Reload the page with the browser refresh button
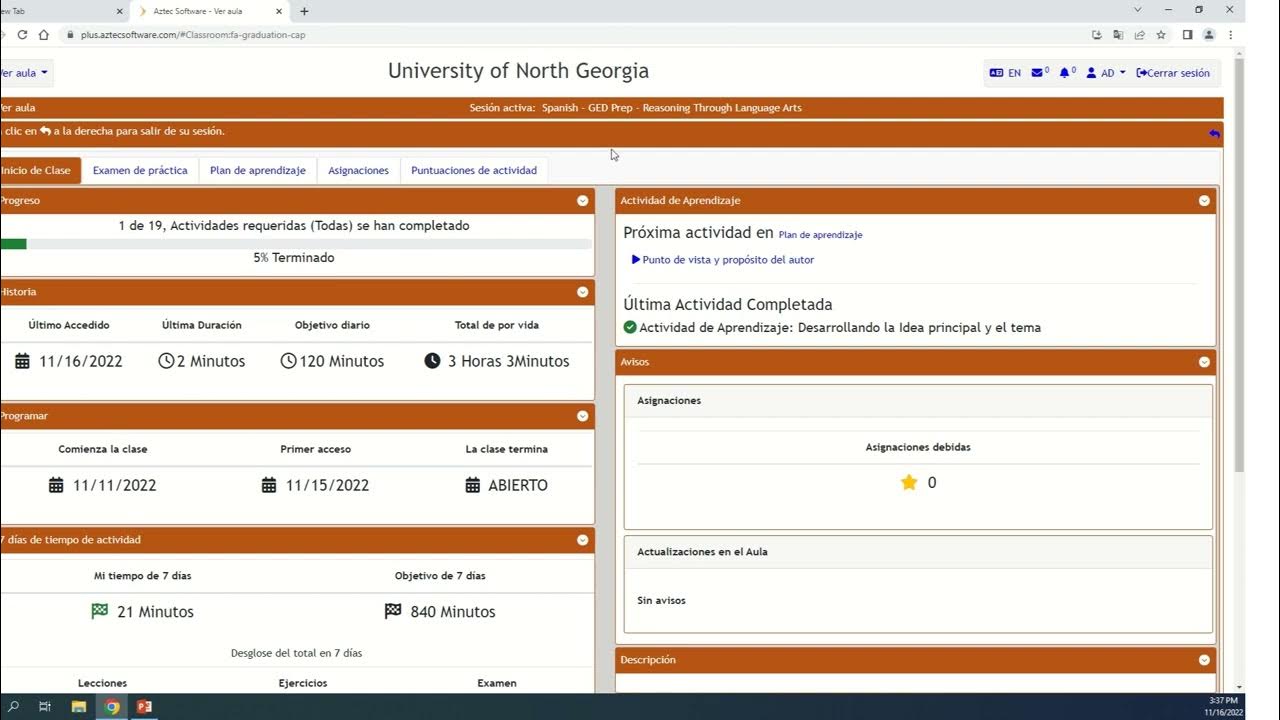Screen dimensions: 1280x720 pyautogui.click(x=22, y=34)
